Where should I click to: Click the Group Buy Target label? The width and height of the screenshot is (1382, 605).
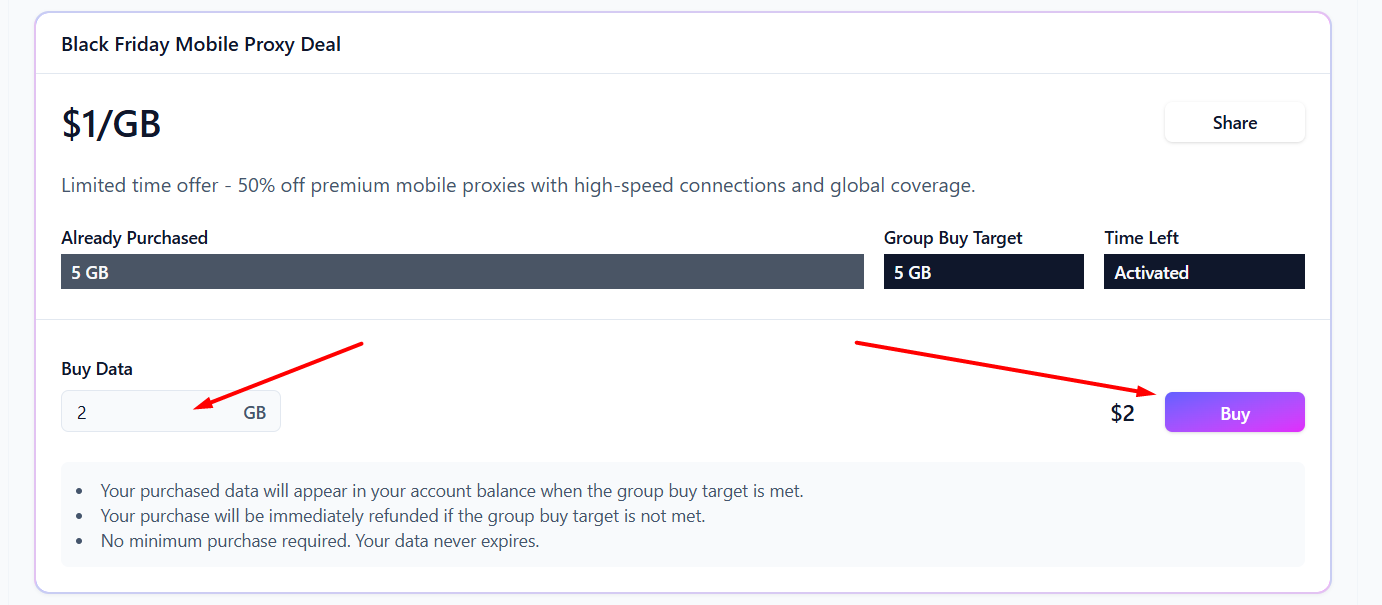point(953,238)
